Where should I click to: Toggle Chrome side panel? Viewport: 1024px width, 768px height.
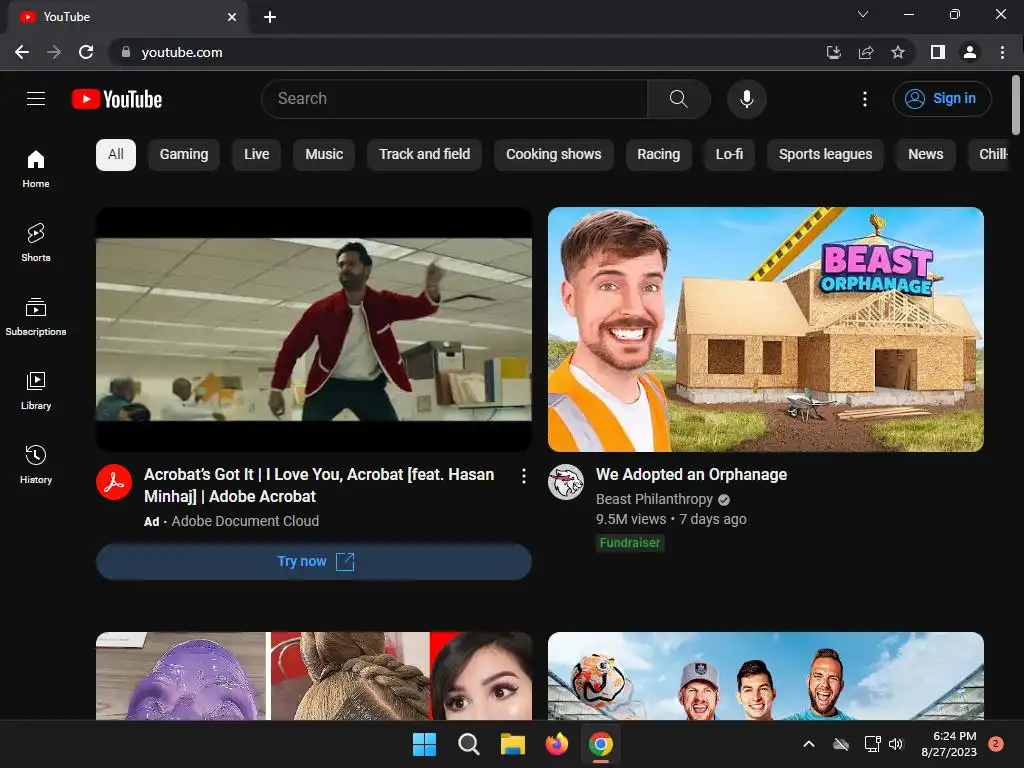(x=938, y=52)
